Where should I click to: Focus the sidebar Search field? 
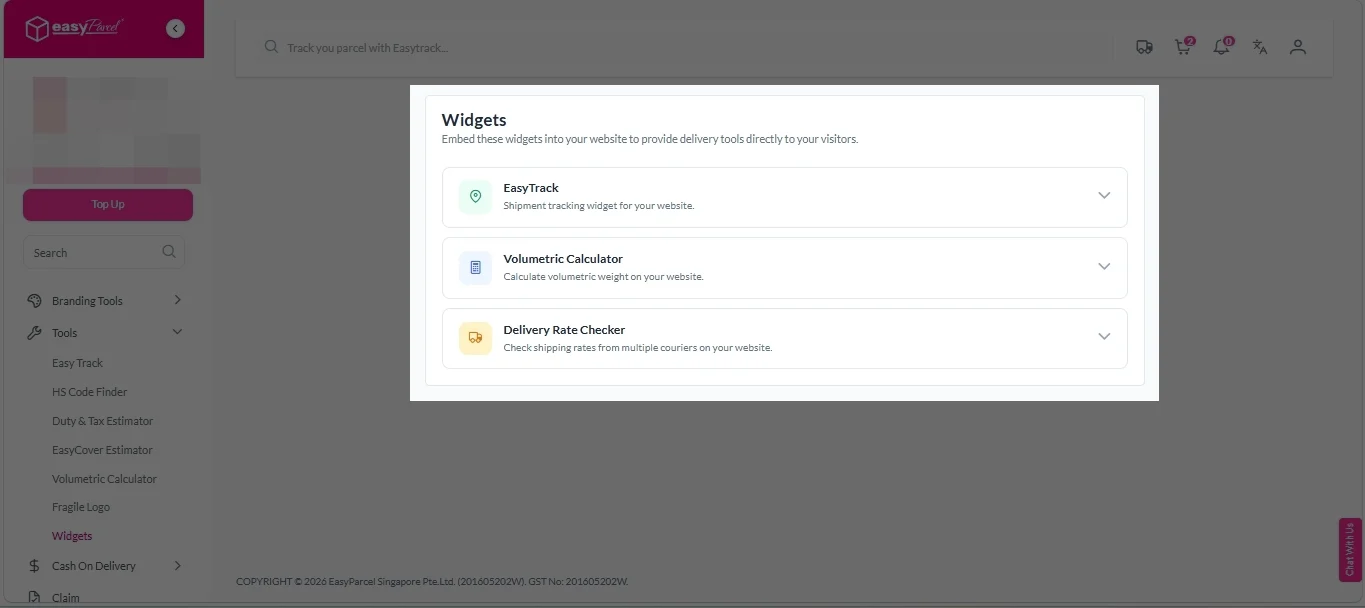point(104,252)
